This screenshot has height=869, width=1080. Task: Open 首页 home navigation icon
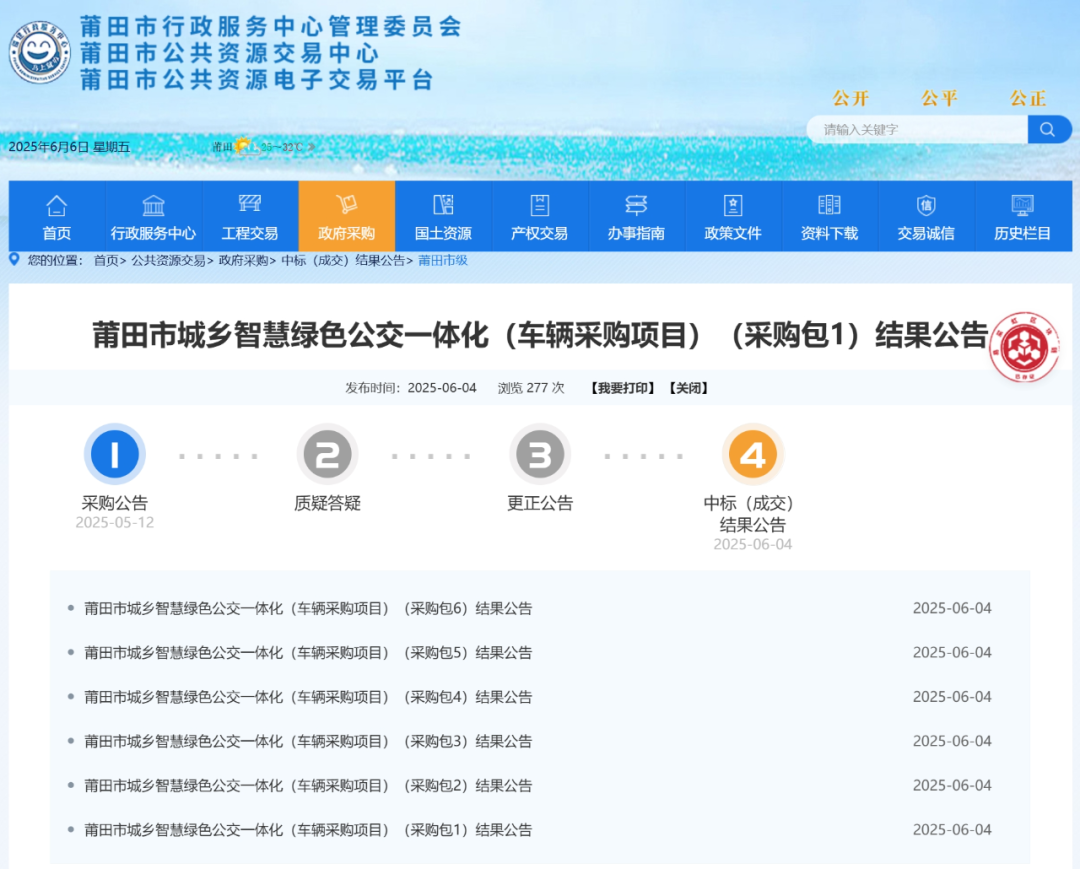pyautogui.click(x=57, y=216)
